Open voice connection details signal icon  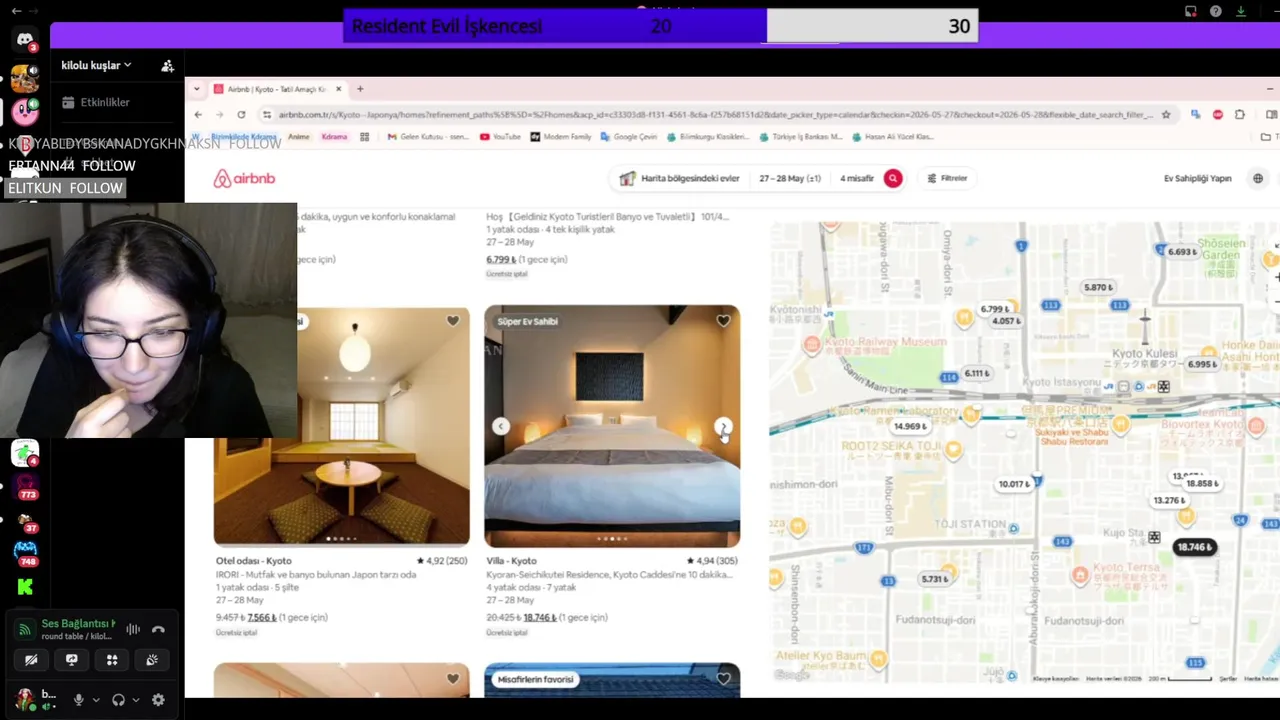[x=25, y=630]
